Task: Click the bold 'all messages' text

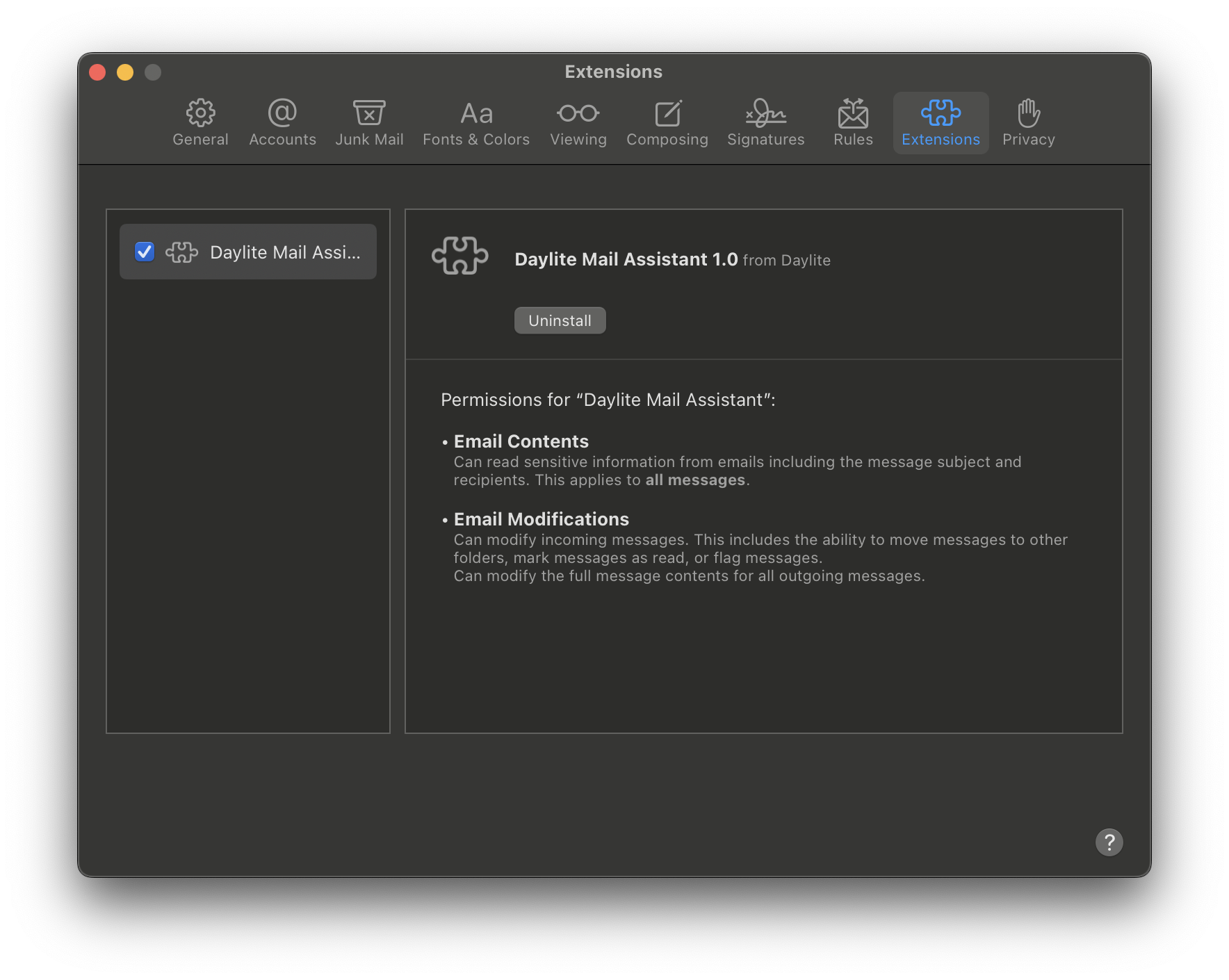Action: point(695,480)
